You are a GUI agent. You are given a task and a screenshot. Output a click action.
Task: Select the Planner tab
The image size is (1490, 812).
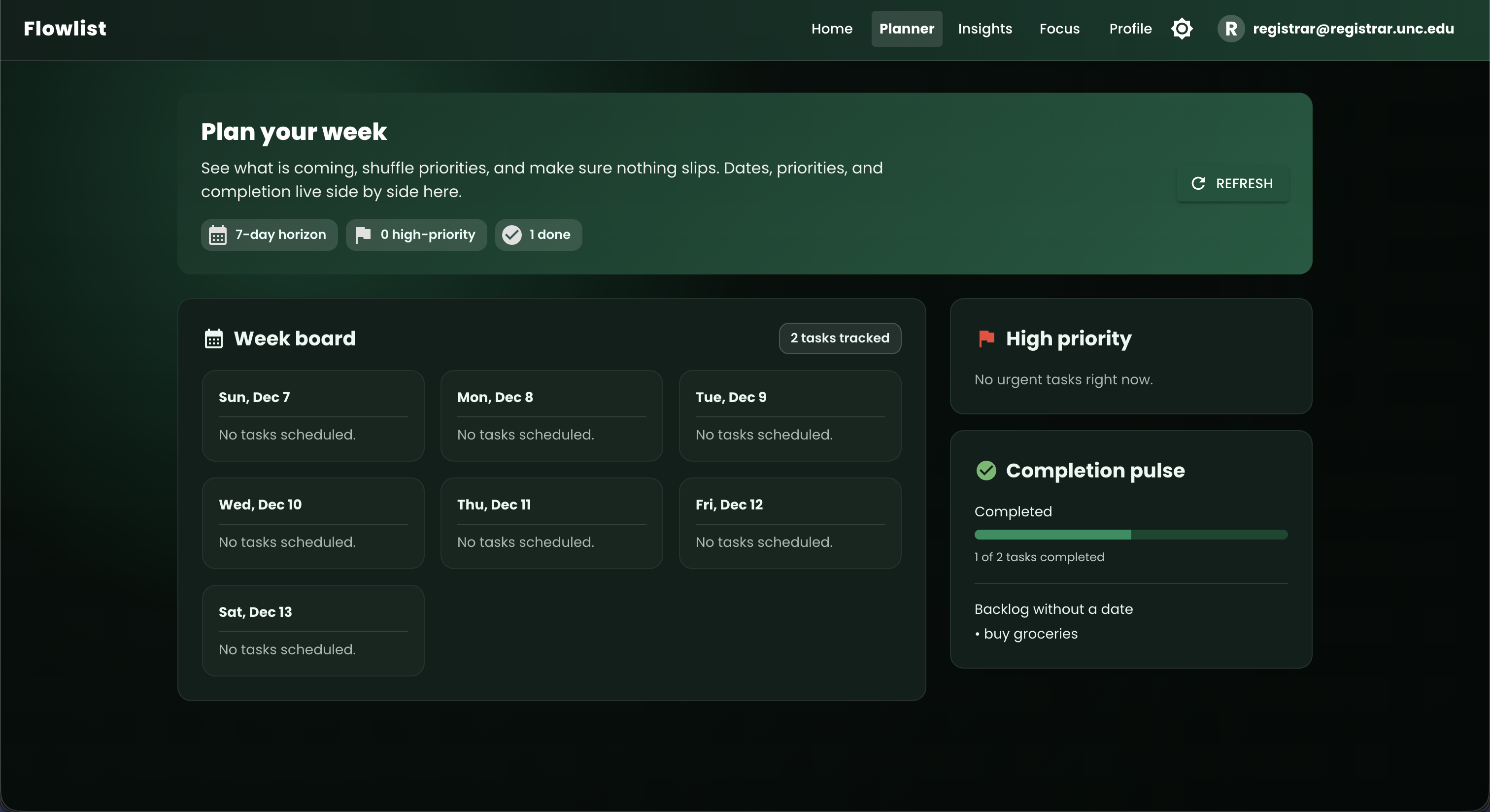[906, 29]
